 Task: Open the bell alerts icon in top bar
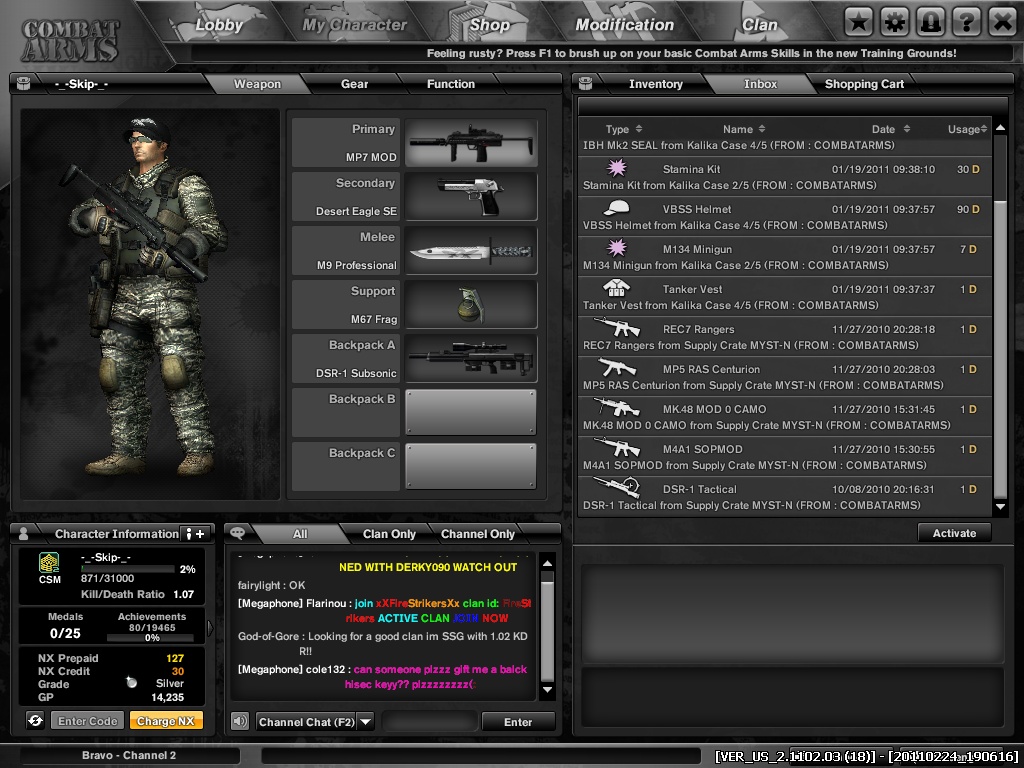(931, 23)
